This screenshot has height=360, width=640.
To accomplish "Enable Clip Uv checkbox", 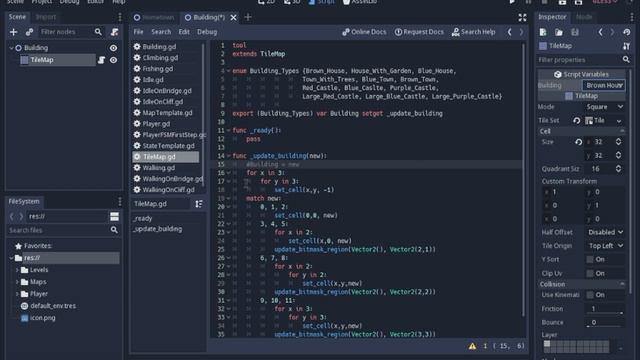I will (x=590, y=273).
